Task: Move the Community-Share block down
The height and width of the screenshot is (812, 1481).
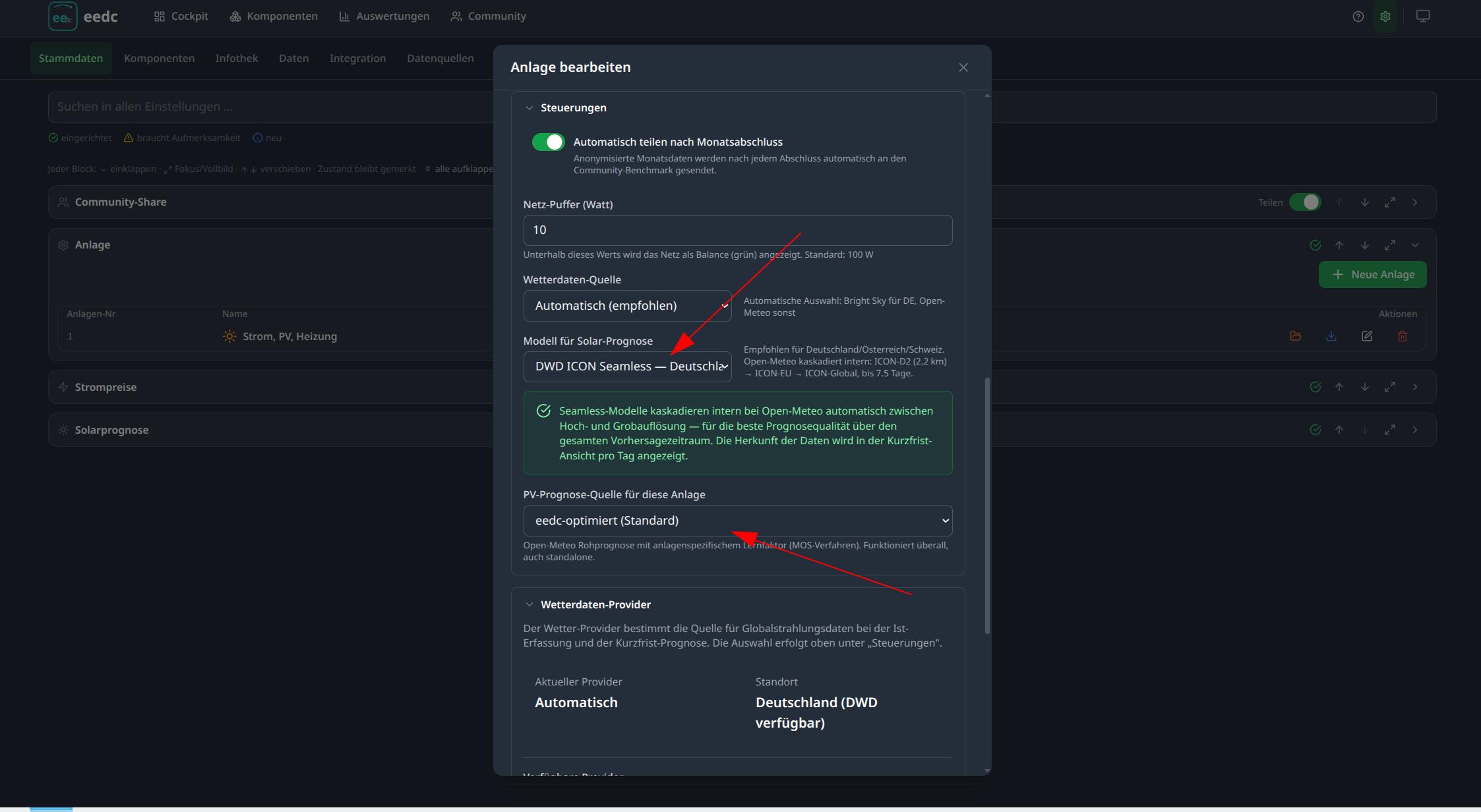Action: (x=1364, y=202)
